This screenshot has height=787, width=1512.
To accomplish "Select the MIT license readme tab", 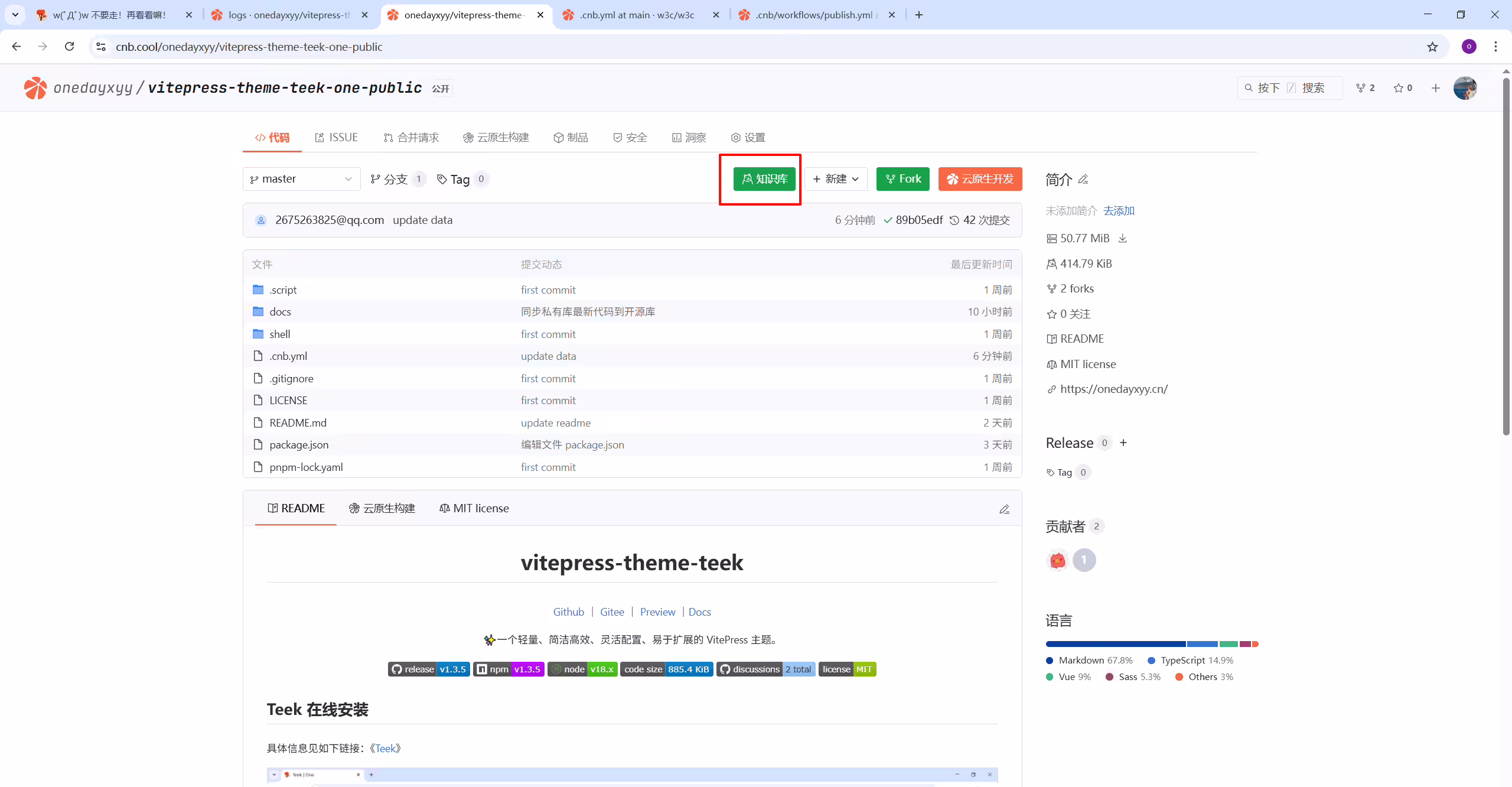I will point(474,508).
